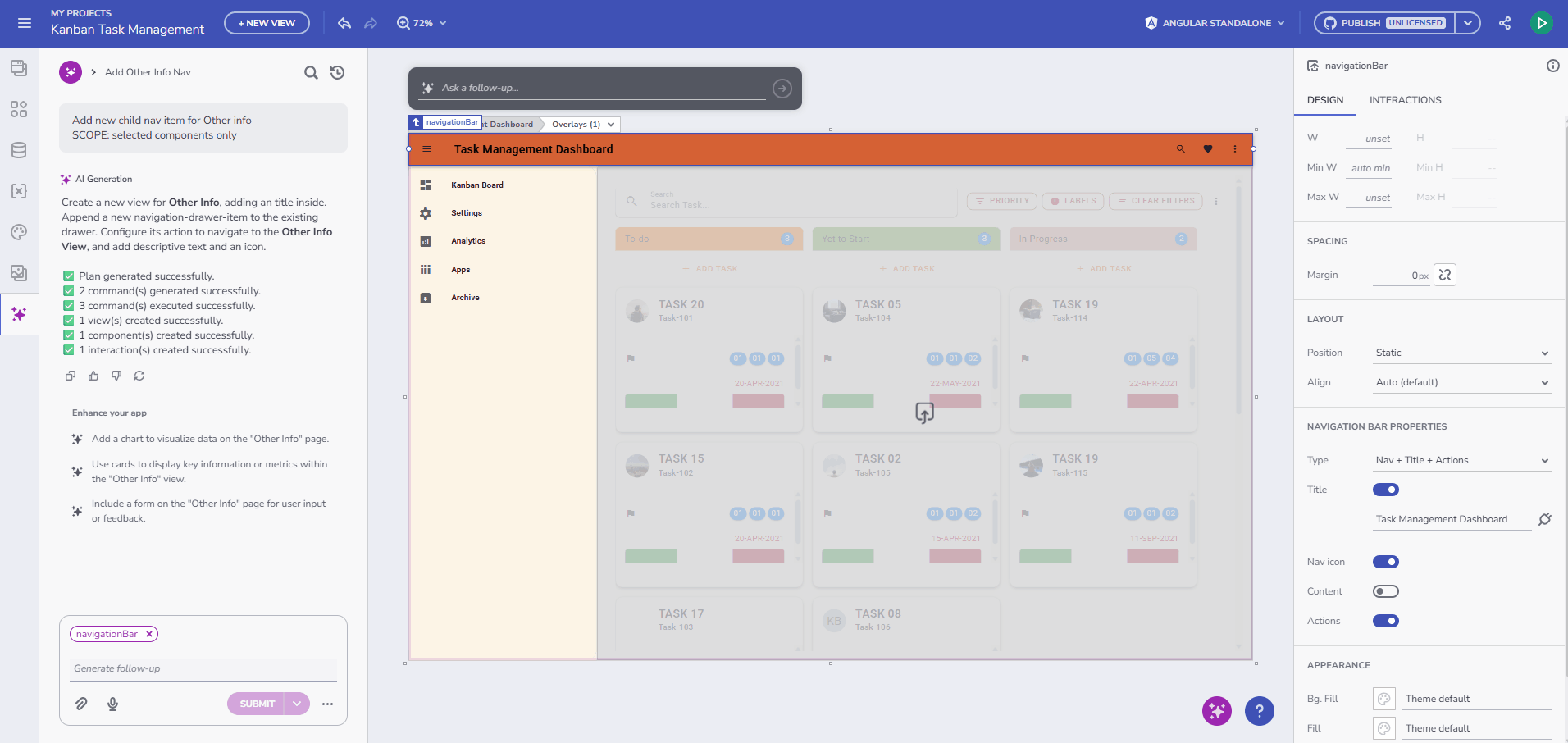Click the thumbs up on AI generation result
Screen dimensions: 1568x743
[x=93, y=376]
